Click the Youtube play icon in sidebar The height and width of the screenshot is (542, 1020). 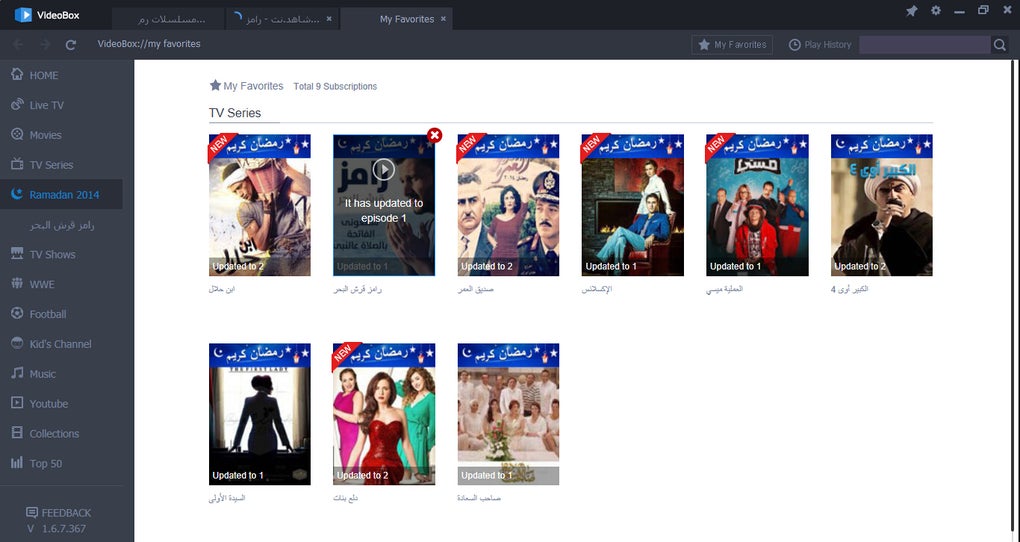click(17, 403)
